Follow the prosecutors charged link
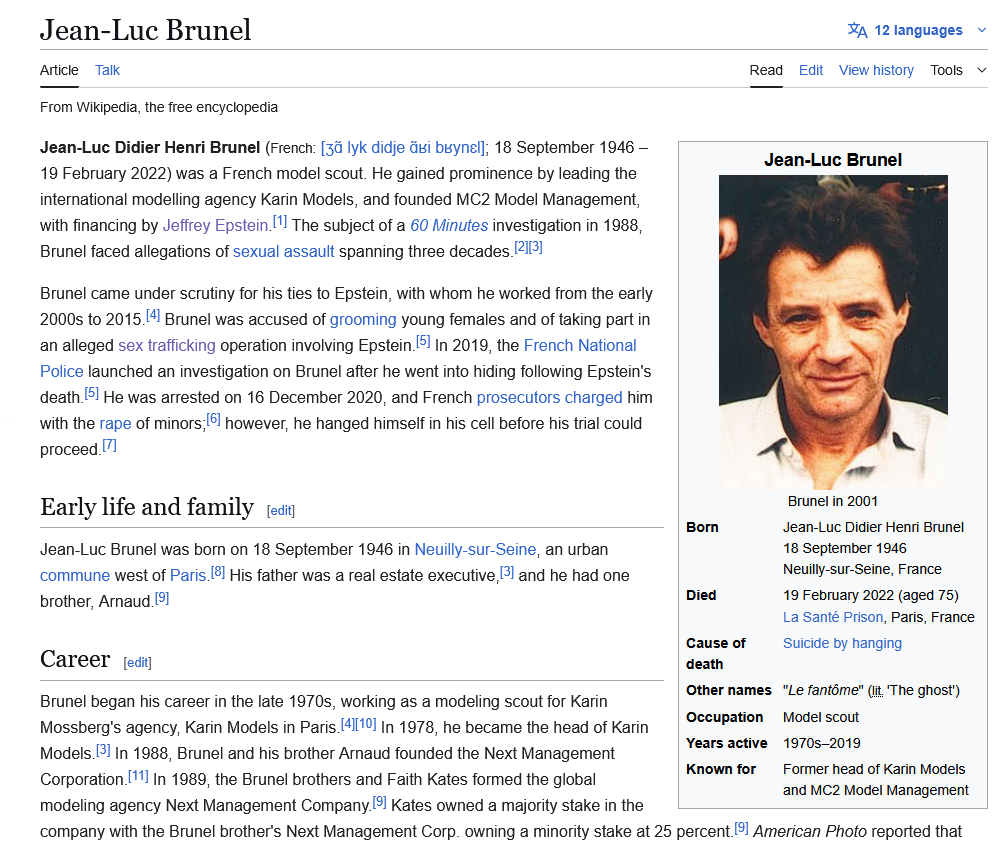Image resolution: width=997 pixels, height=847 pixels. pos(549,397)
